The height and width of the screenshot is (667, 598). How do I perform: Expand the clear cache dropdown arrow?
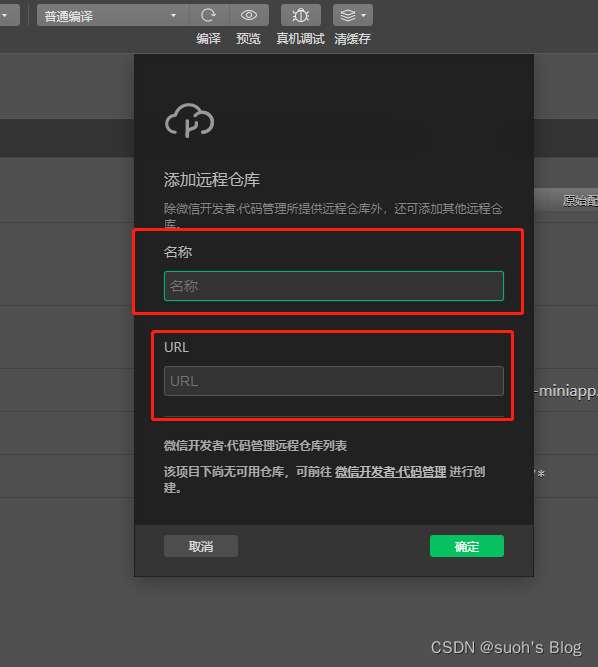[x=364, y=16]
